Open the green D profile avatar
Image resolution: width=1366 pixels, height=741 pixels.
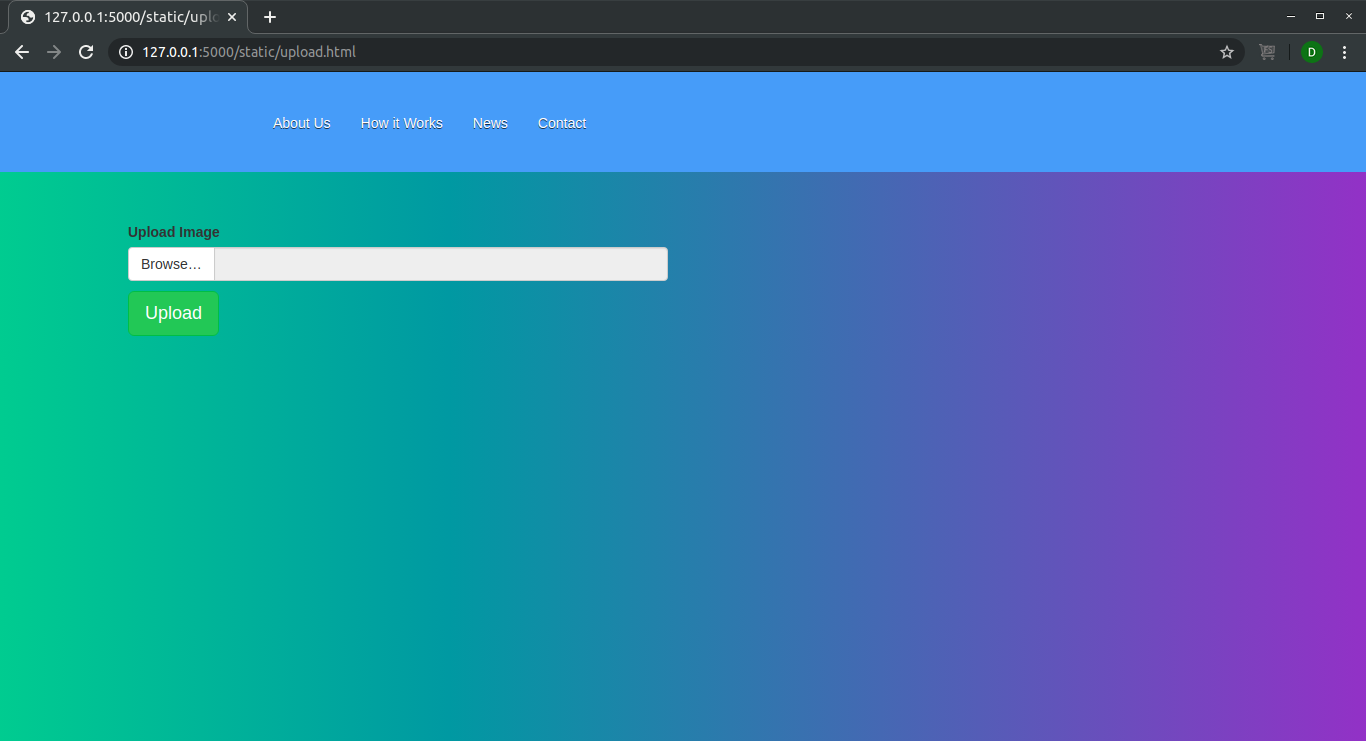pyautogui.click(x=1312, y=52)
